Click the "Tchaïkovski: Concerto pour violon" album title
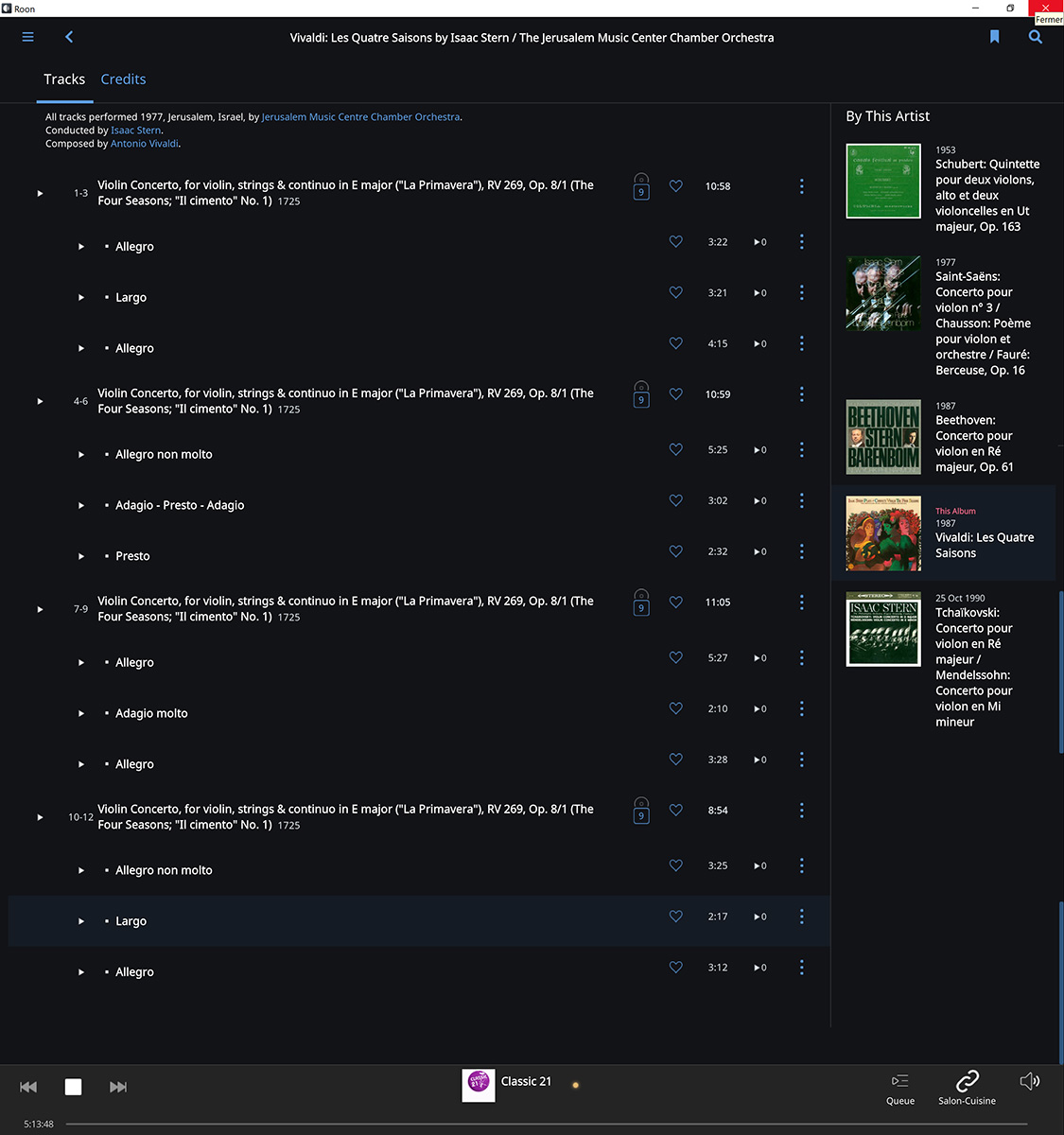The image size is (1064, 1135). pyautogui.click(x=974, y=667)
